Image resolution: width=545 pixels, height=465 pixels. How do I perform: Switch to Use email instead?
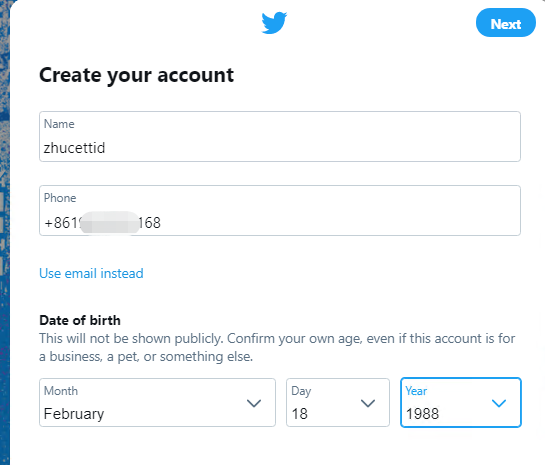[x=91, y=274]
